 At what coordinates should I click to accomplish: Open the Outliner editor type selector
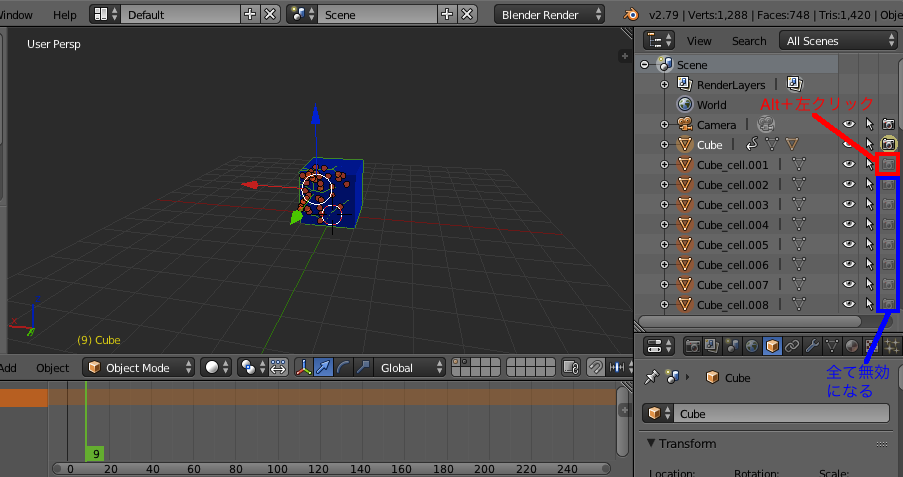tap(659, 40)
